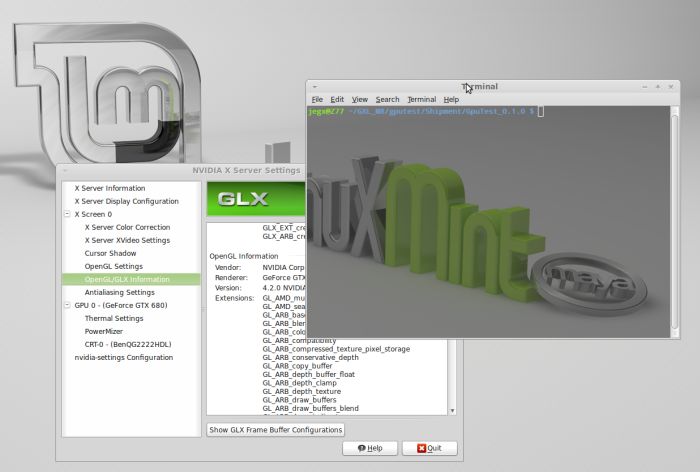Click Show GLX Frame Buffer Configurations button
700x472 pixels.
click(275, 430)
